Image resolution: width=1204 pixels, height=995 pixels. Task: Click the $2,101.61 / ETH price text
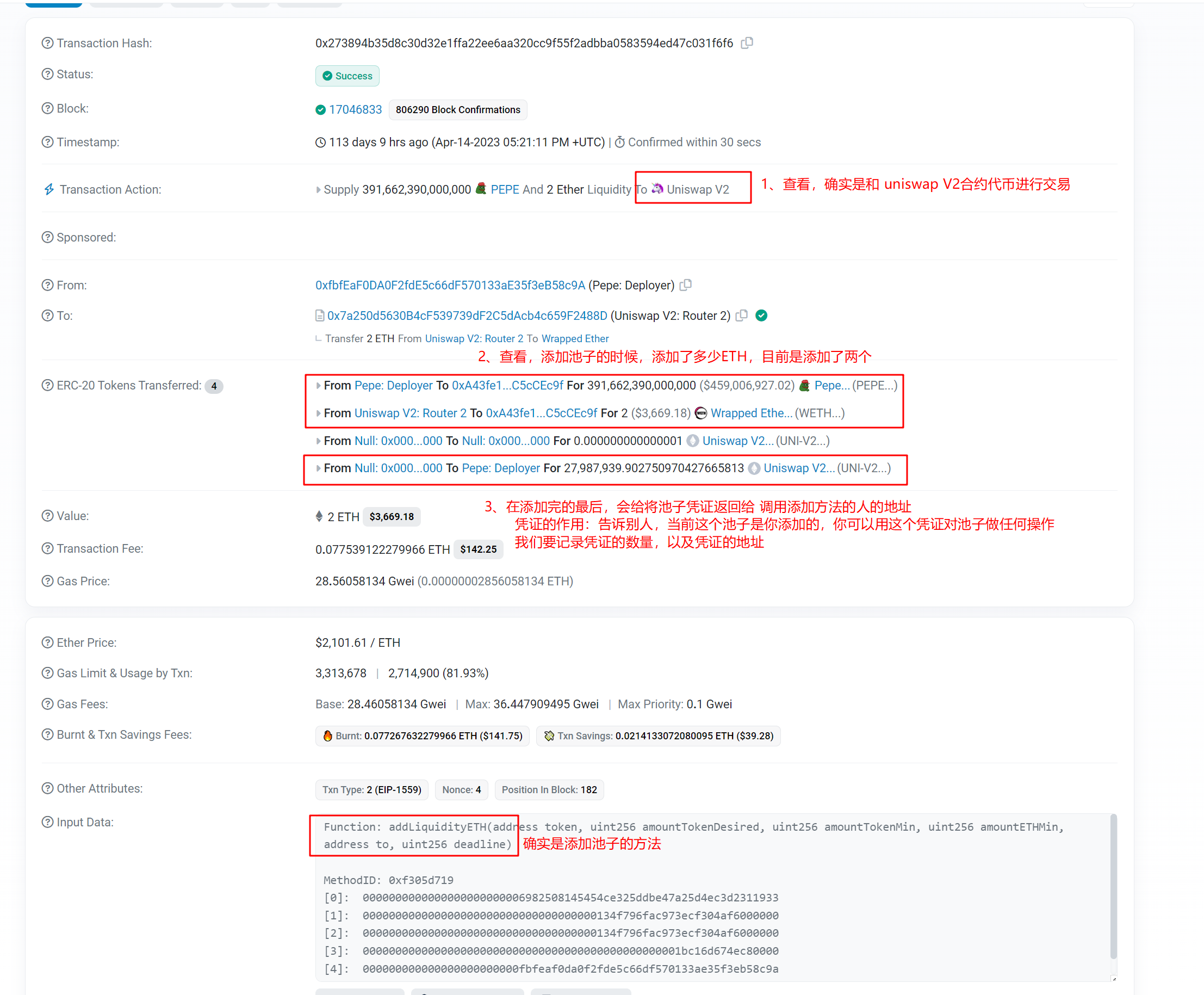(357, 642)
